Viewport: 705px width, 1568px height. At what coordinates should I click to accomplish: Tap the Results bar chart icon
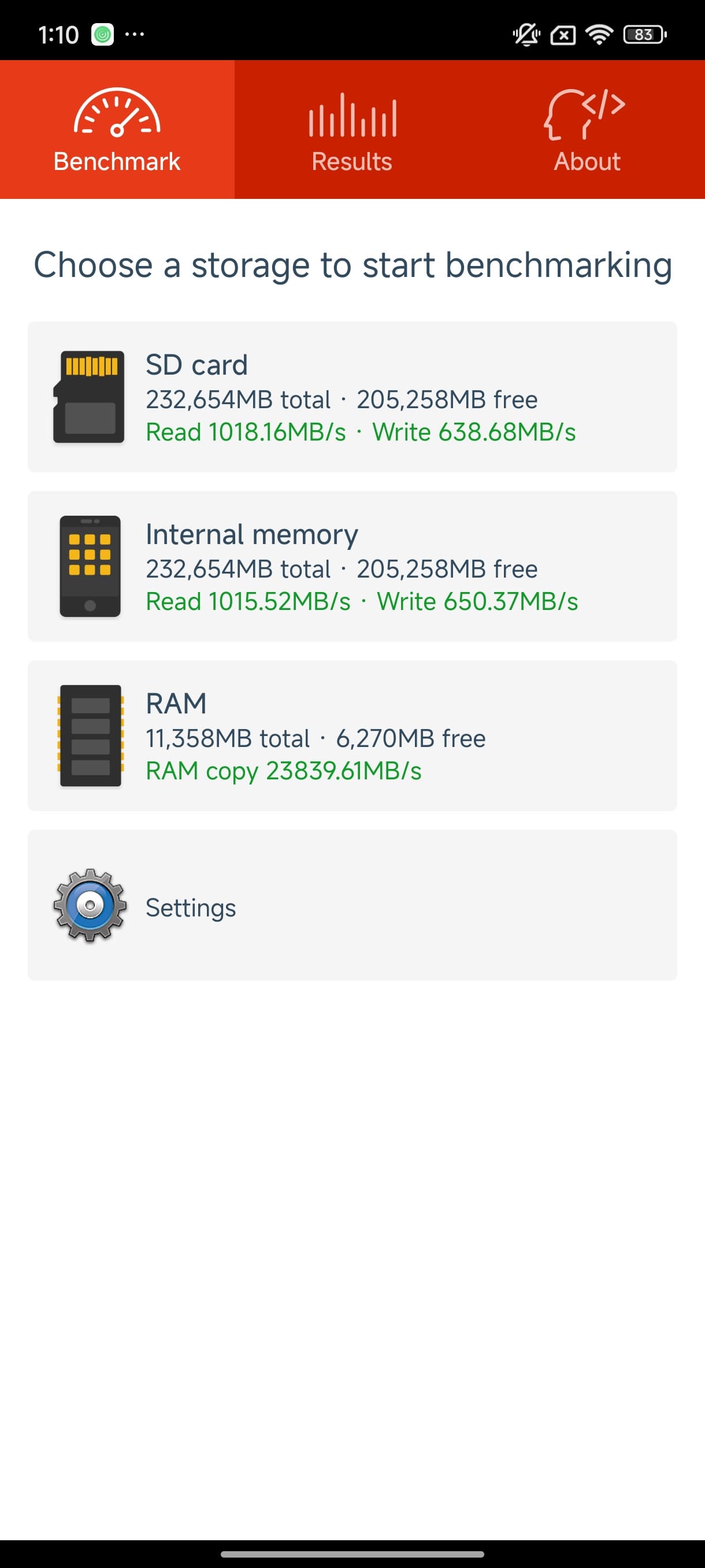click(352, 115)
